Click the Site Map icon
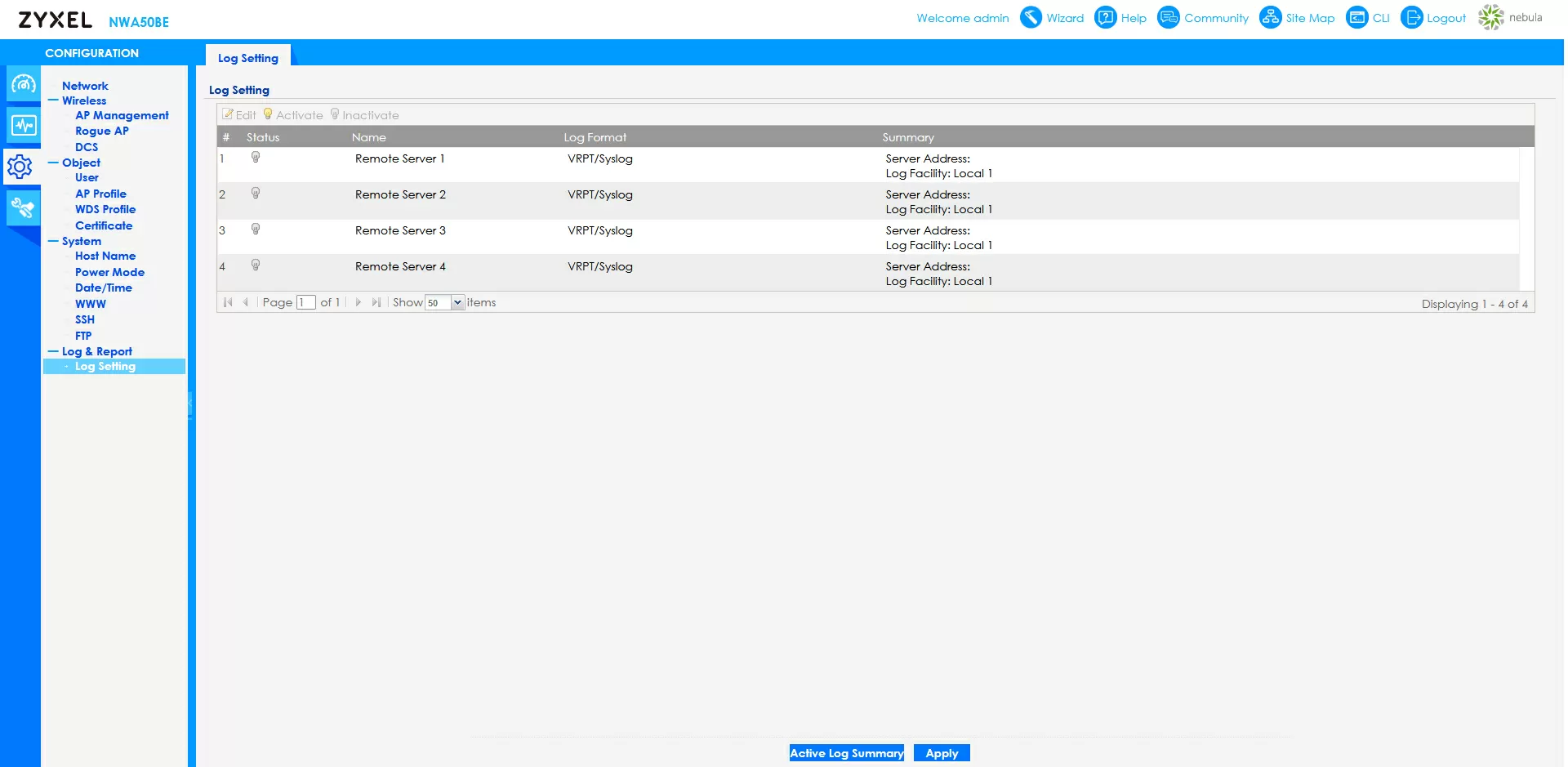 click(1270, 17)
